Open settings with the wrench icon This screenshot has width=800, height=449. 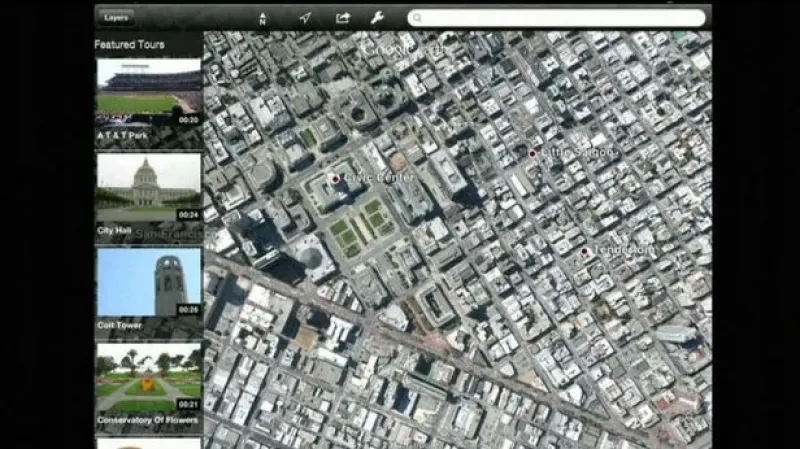377,17
